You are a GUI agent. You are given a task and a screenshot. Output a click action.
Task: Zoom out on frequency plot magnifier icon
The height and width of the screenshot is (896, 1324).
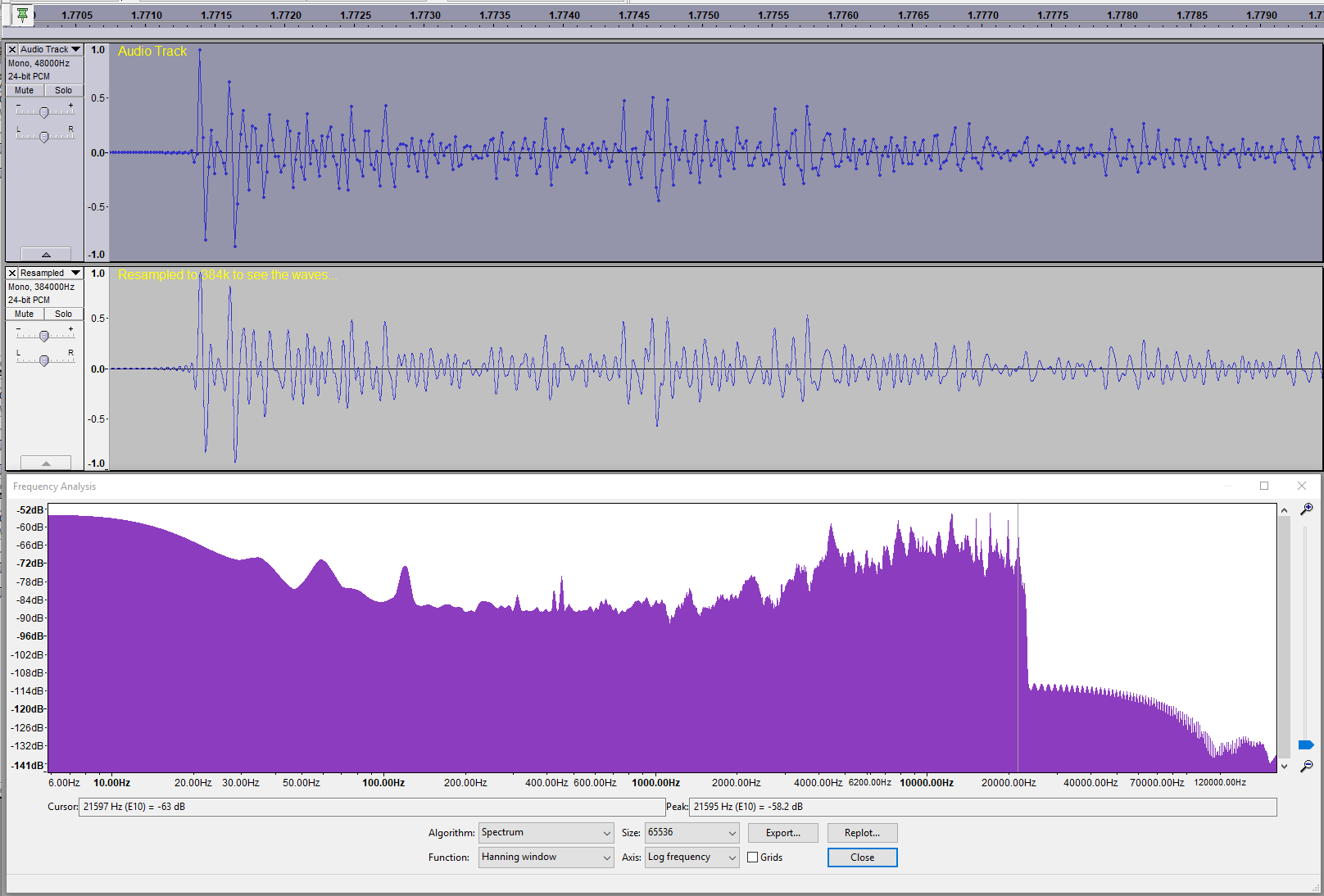click(x=1307, y=766)
